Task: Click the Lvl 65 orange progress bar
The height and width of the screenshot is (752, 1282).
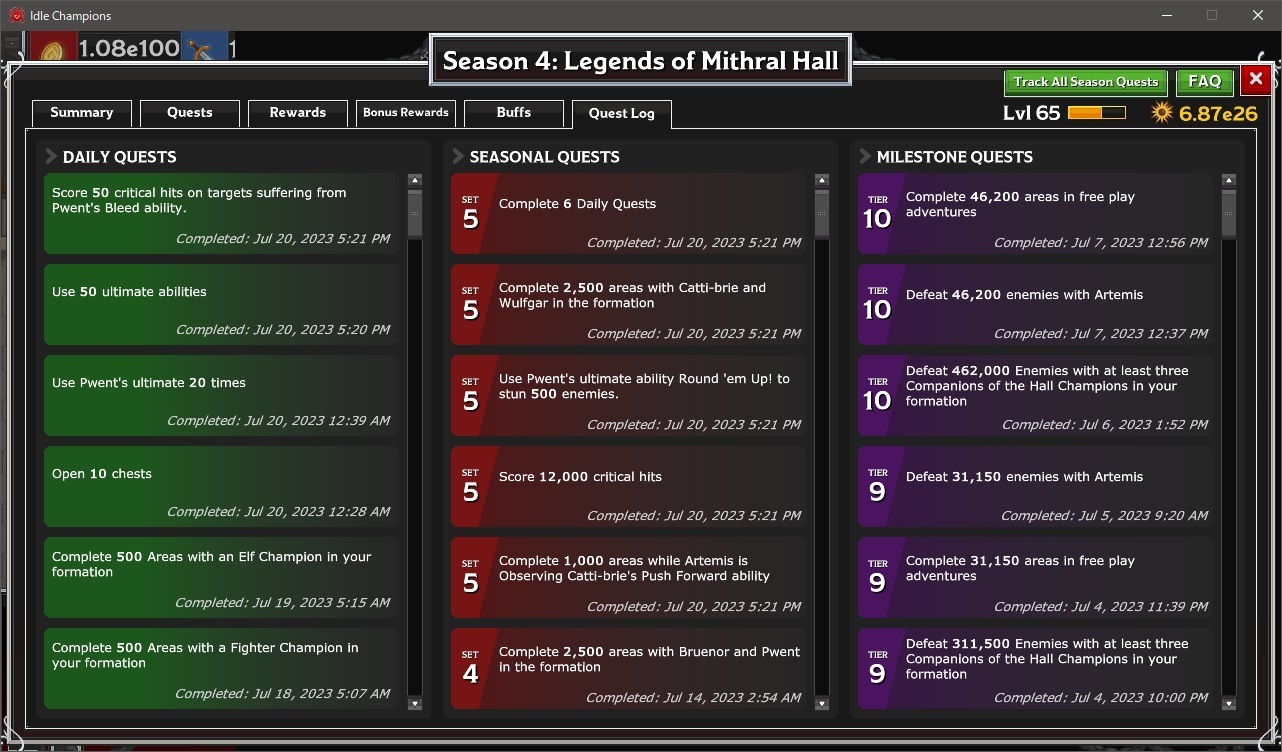Action: [1096, 113]
